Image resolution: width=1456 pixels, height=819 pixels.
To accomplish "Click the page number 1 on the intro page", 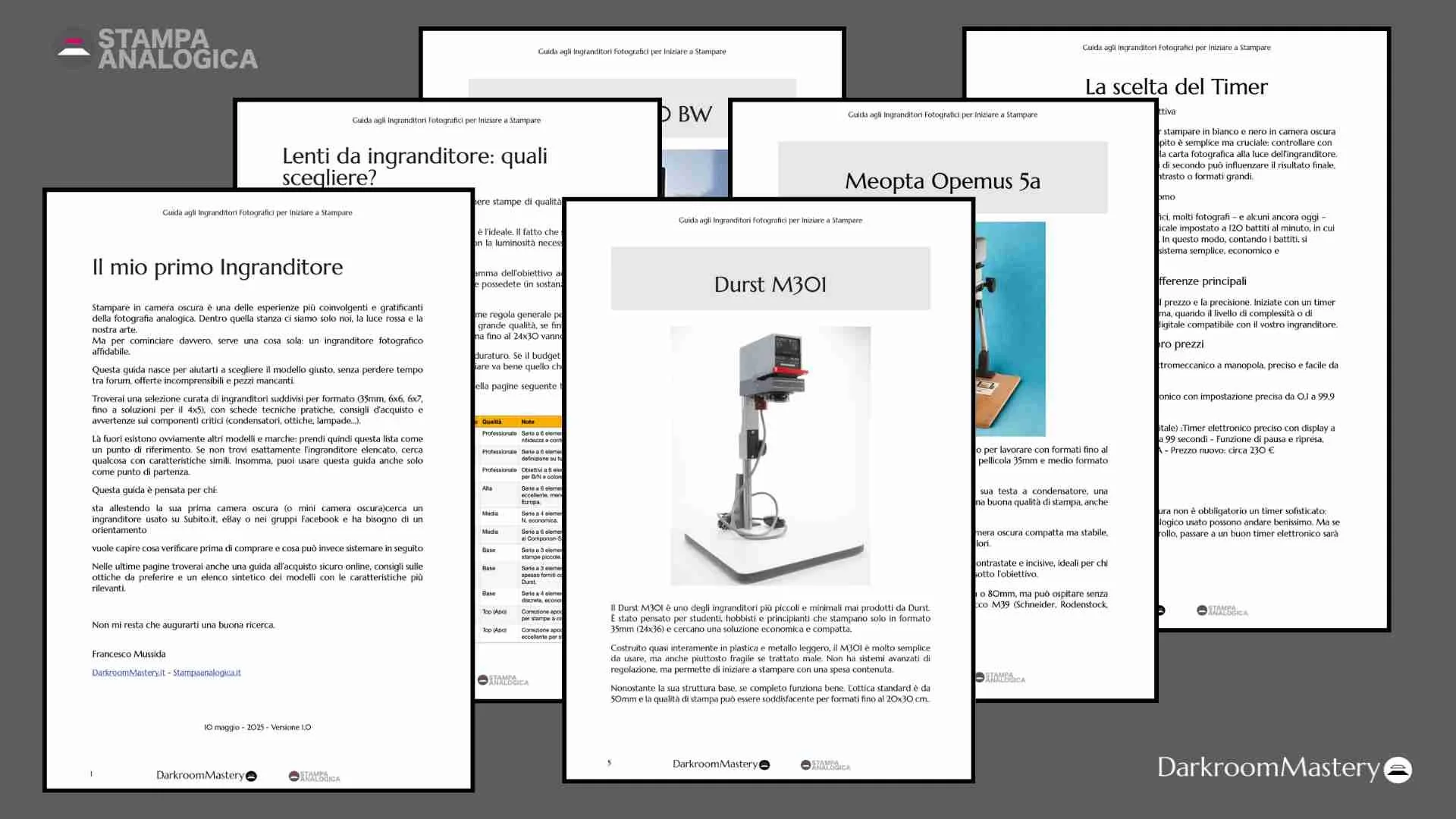I will (91, 774).
